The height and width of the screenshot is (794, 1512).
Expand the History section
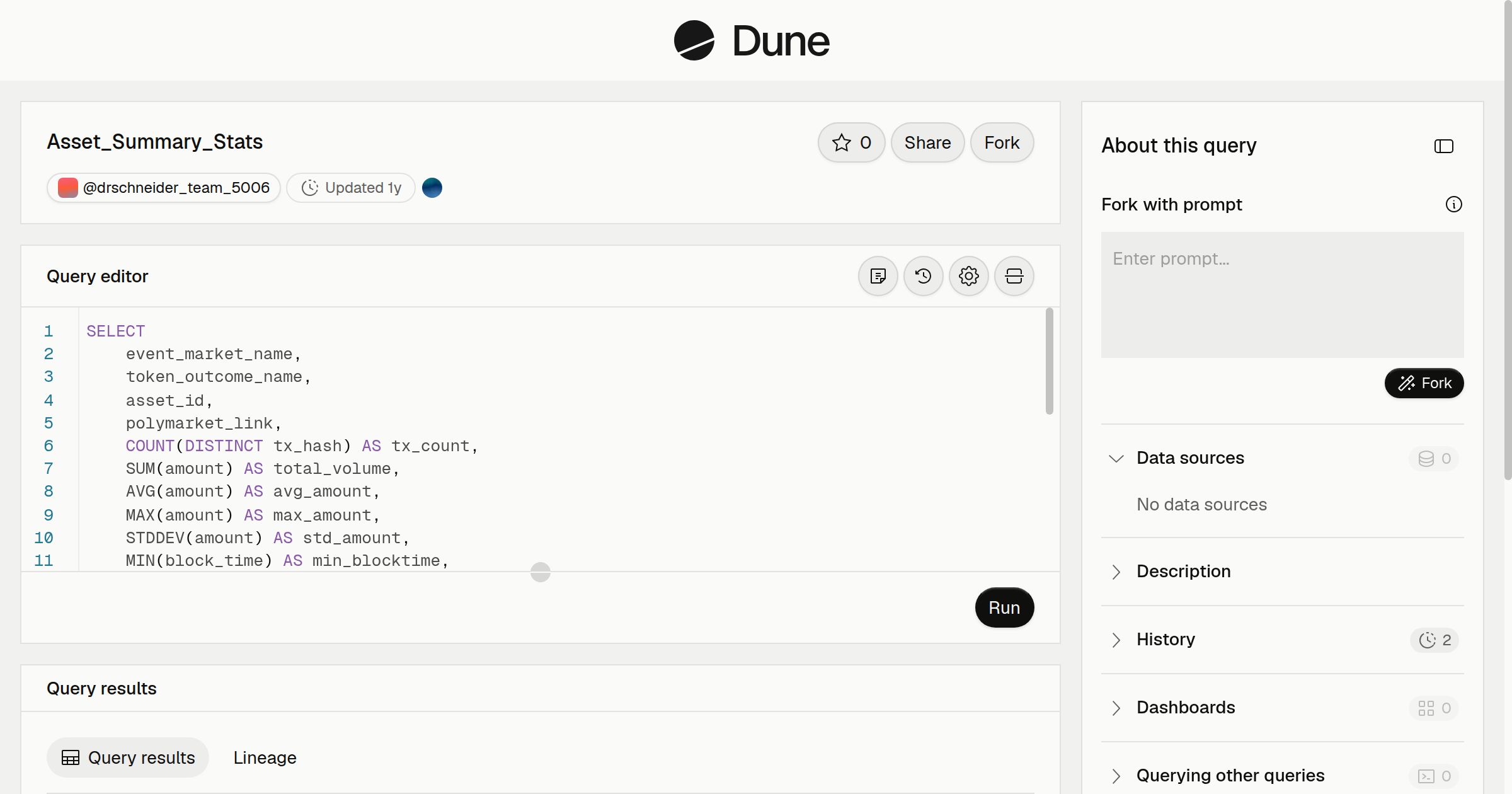(1116, 640)
